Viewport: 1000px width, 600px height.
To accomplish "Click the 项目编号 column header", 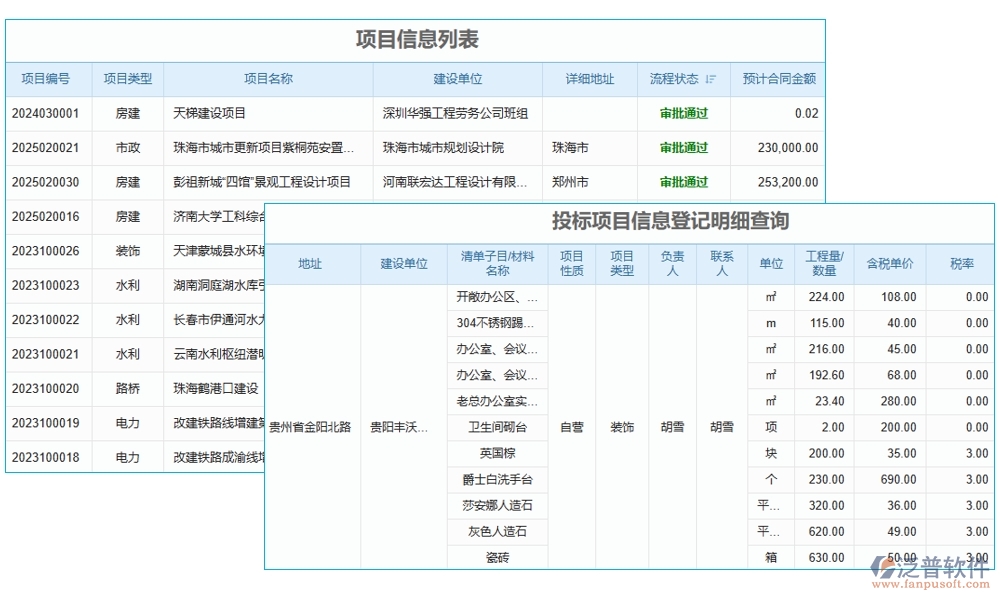I will (47, 79).
